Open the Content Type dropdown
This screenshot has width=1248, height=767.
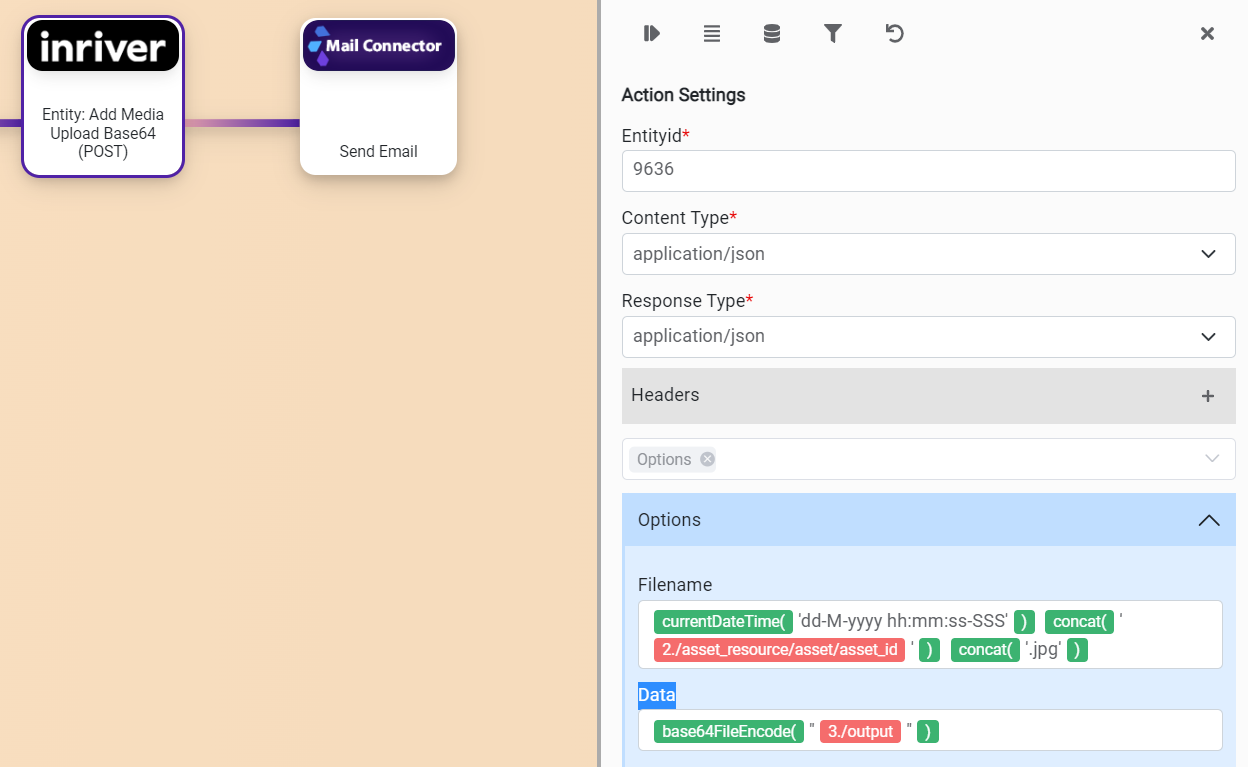point(928,254)
